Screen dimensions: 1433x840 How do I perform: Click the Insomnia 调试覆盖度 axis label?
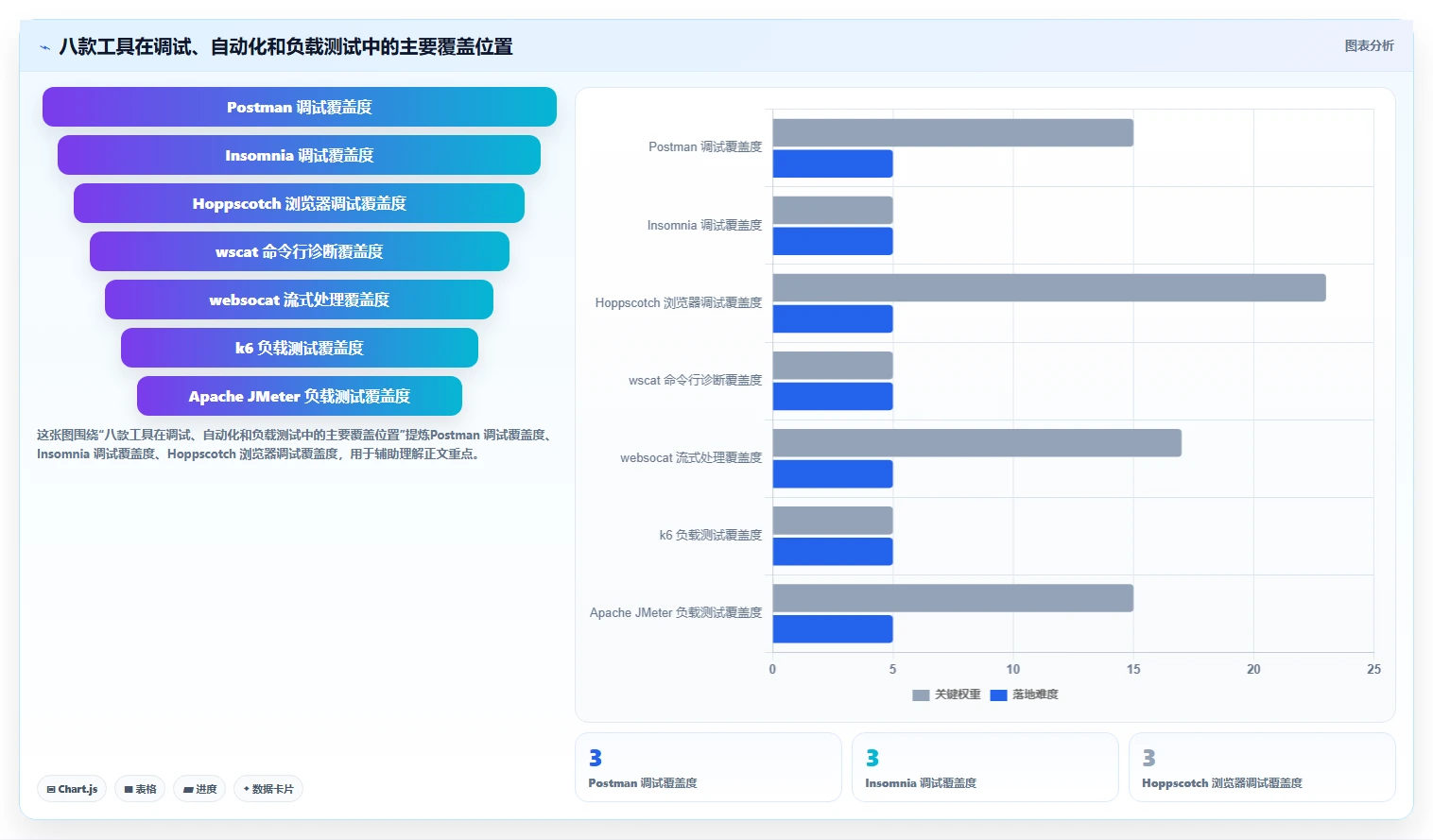[704, 226]
